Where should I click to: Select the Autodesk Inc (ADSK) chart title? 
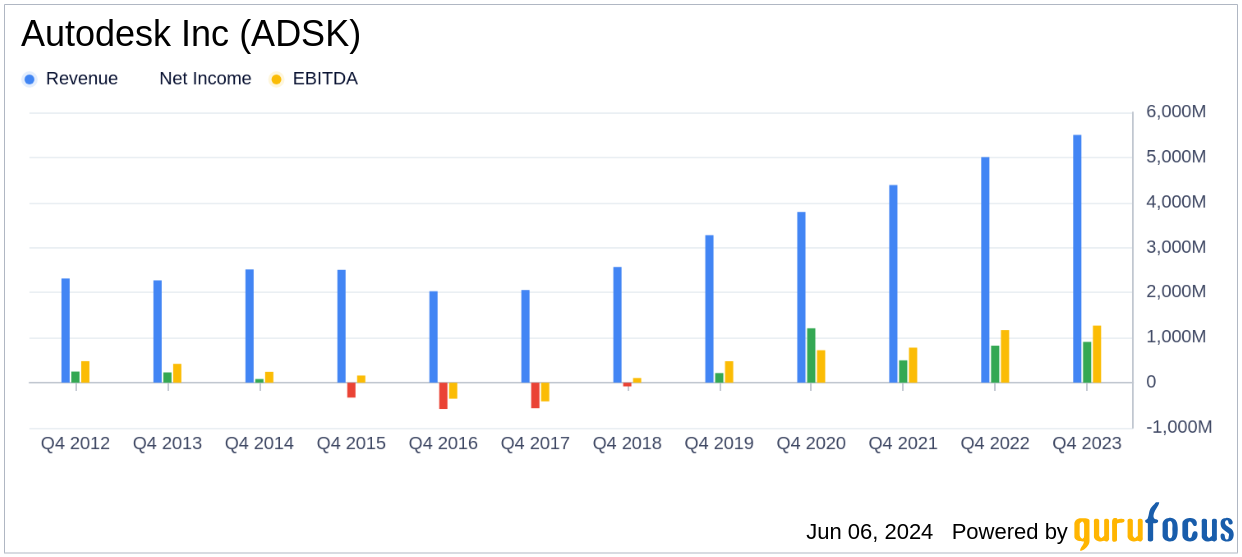pyautogui.click(x=190, y=34)
